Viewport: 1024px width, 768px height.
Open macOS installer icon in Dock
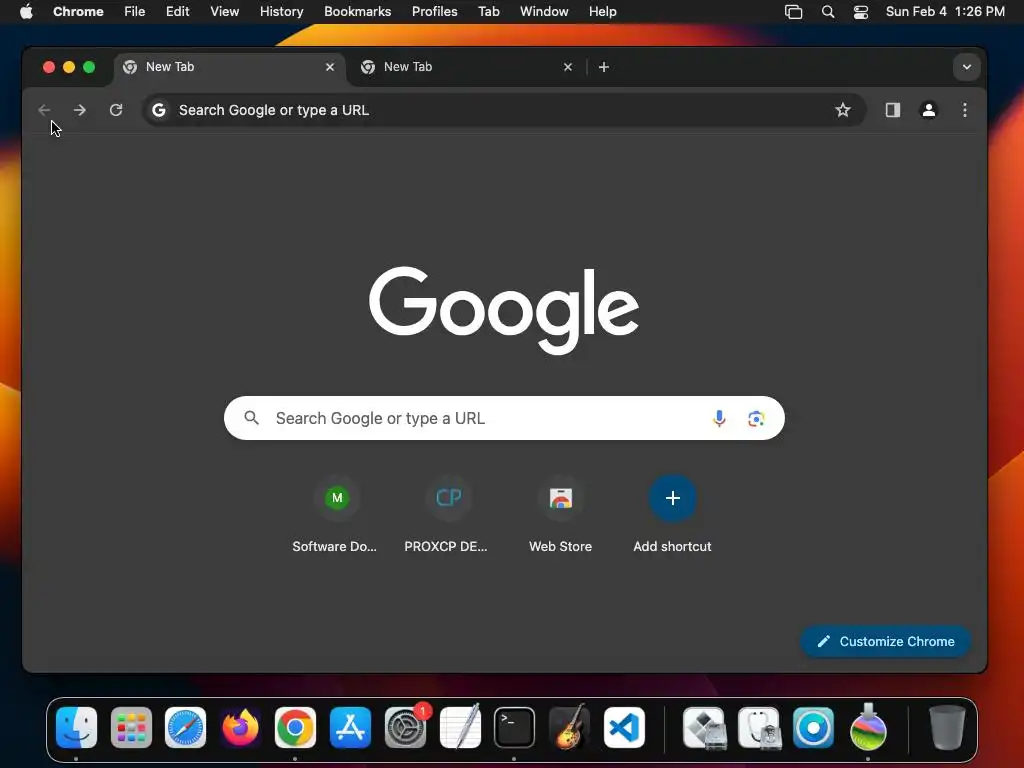coord(868,728)
